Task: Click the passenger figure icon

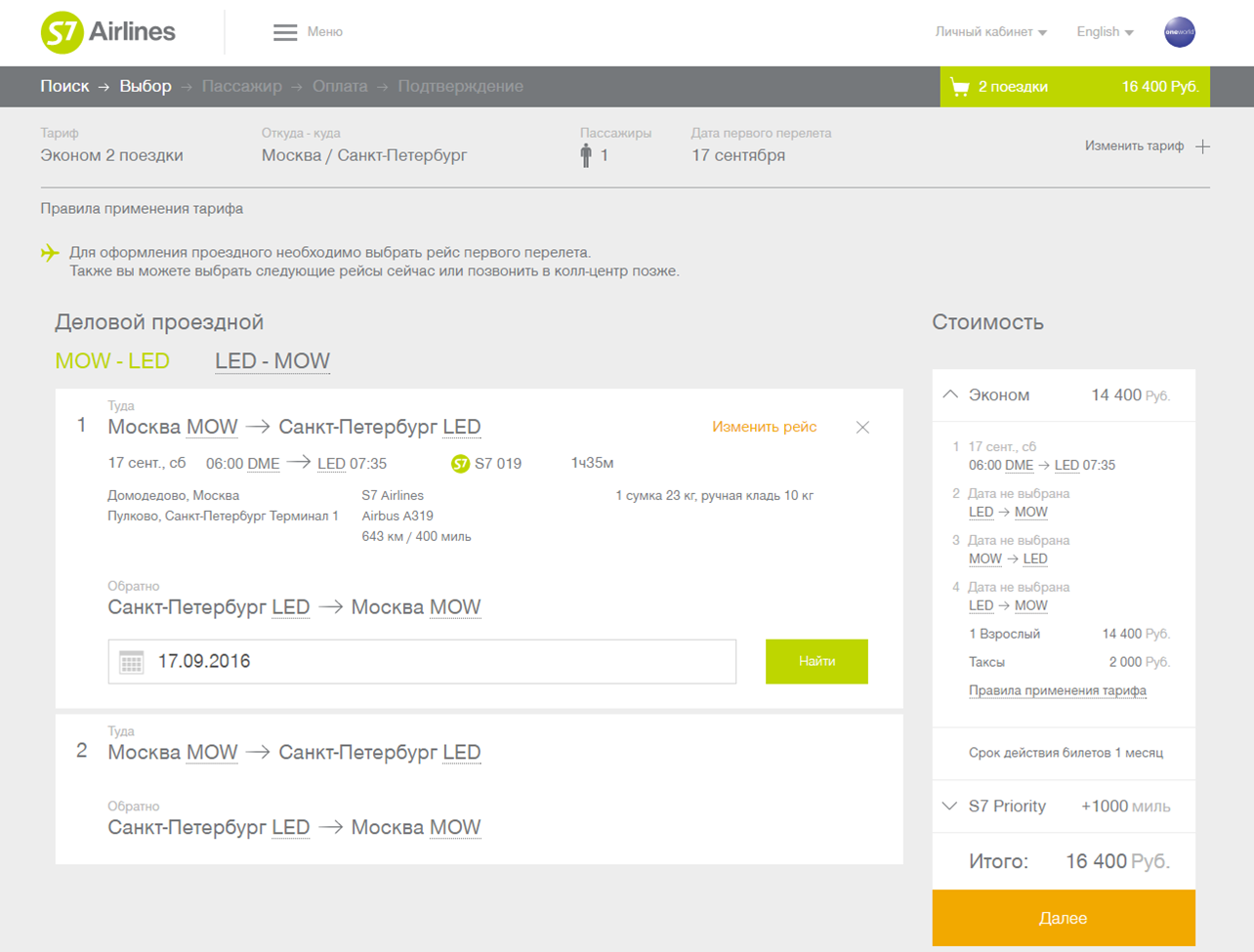Action: coord(586,155)
